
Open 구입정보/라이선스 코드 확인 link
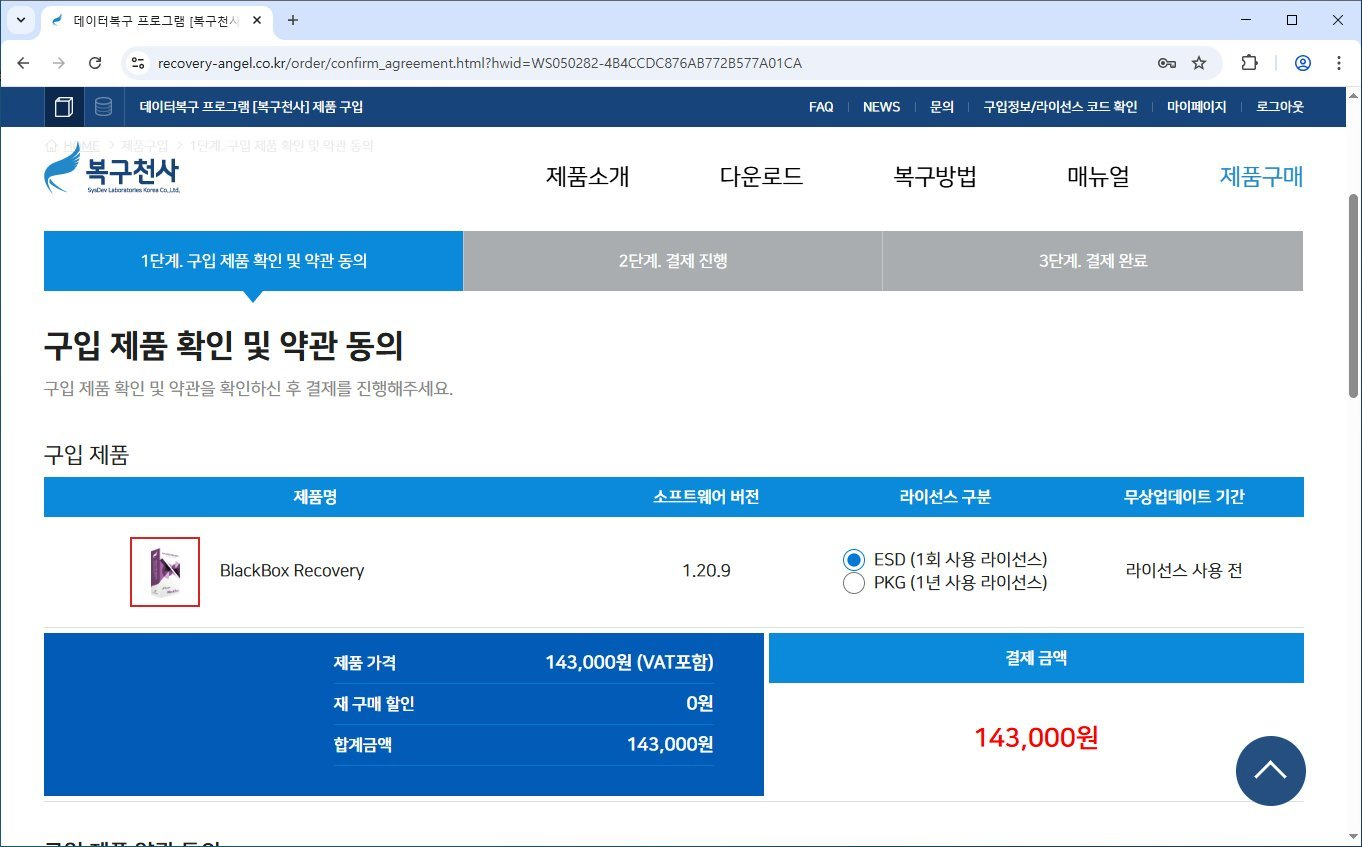1060,107
